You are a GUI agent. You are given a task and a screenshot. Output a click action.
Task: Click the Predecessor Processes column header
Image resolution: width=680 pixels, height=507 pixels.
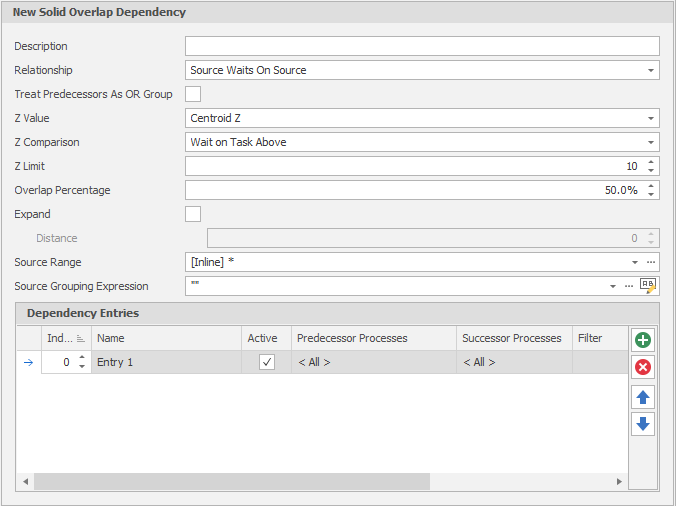tap(373, 339)
